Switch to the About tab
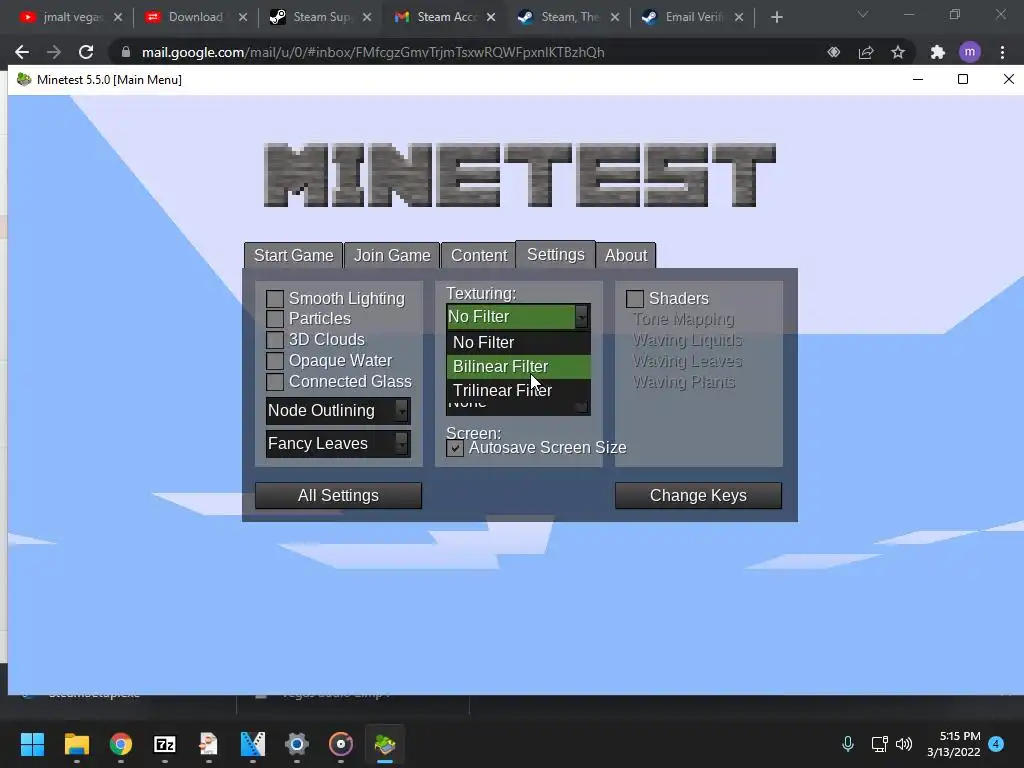This screenshot has height=768, width=1024. (x=626, y=255)
